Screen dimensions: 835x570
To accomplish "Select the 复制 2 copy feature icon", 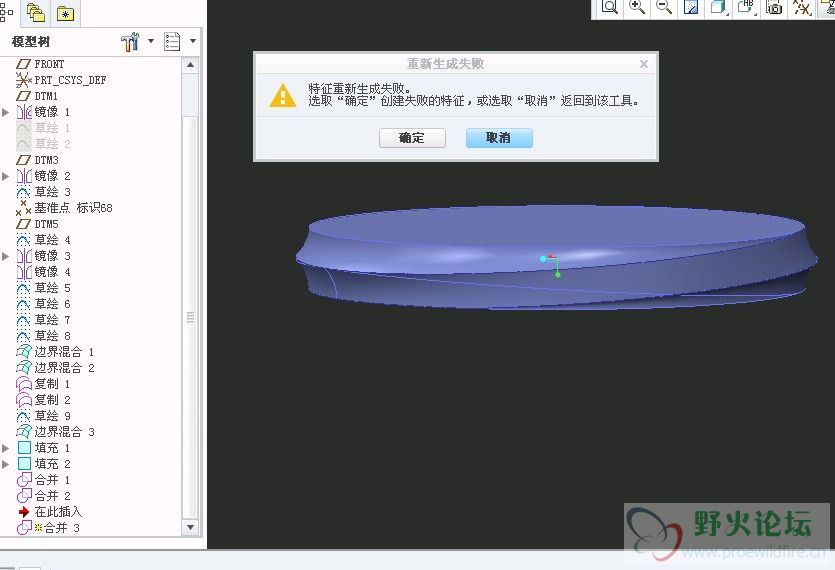I will click(x=24, y=400).
